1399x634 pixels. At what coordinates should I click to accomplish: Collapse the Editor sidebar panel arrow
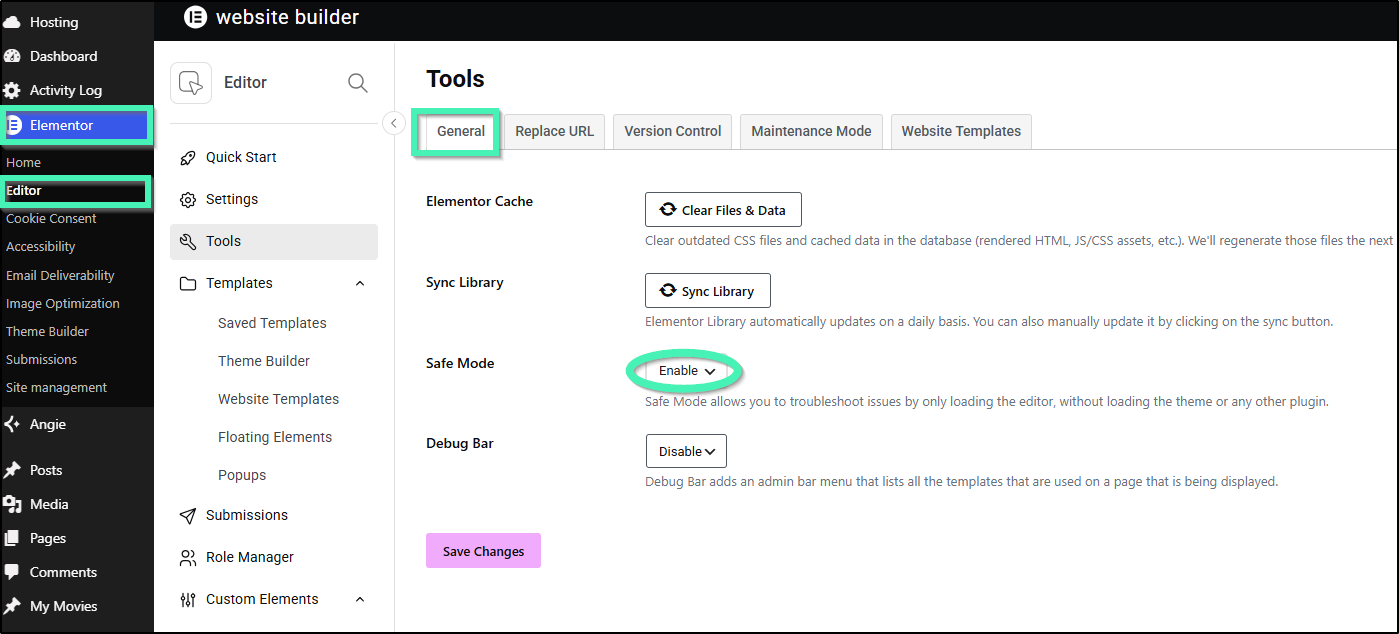coord(394,123)
